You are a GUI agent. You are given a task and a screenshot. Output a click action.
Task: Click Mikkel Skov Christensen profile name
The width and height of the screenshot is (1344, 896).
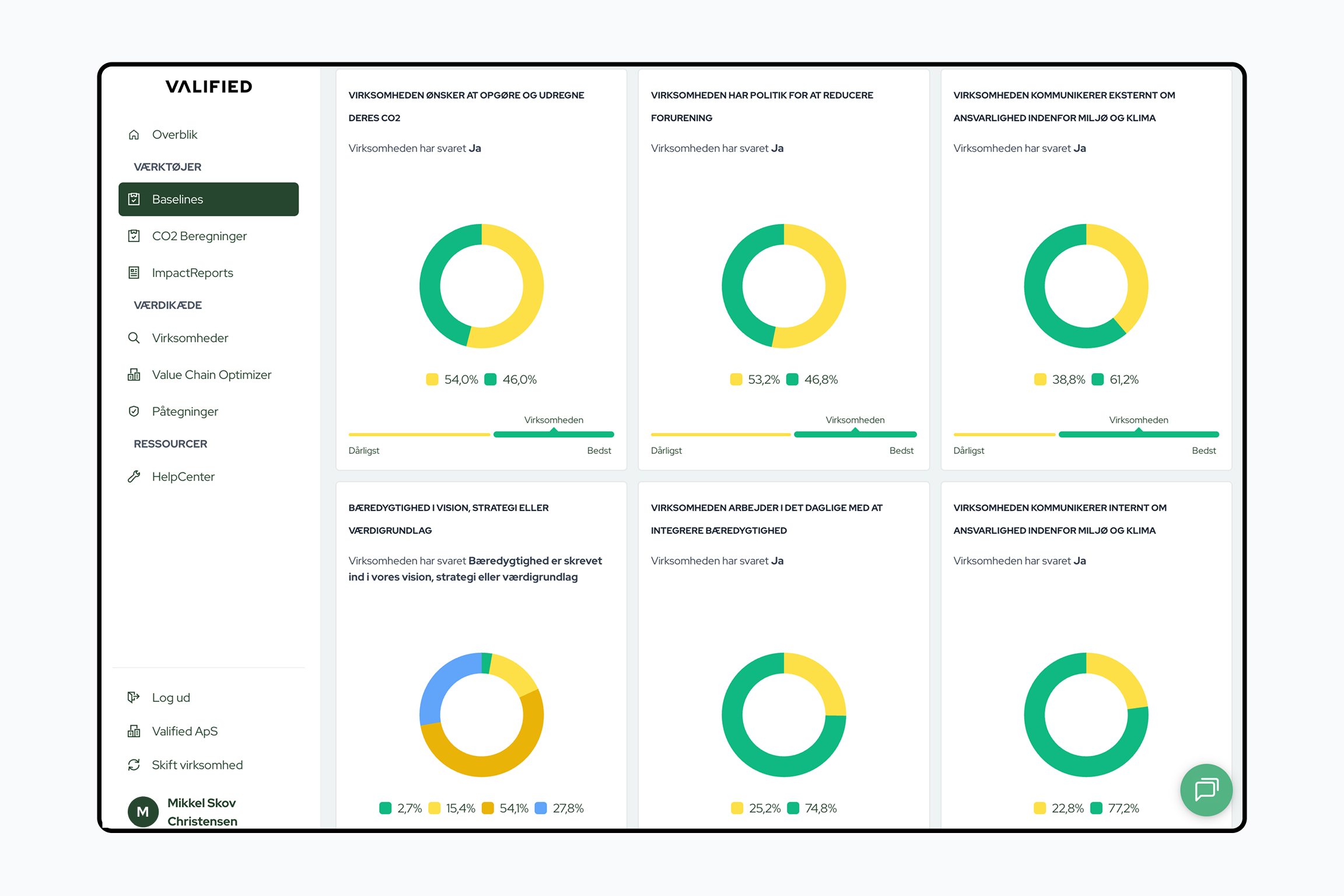click(x=202, y=811)
